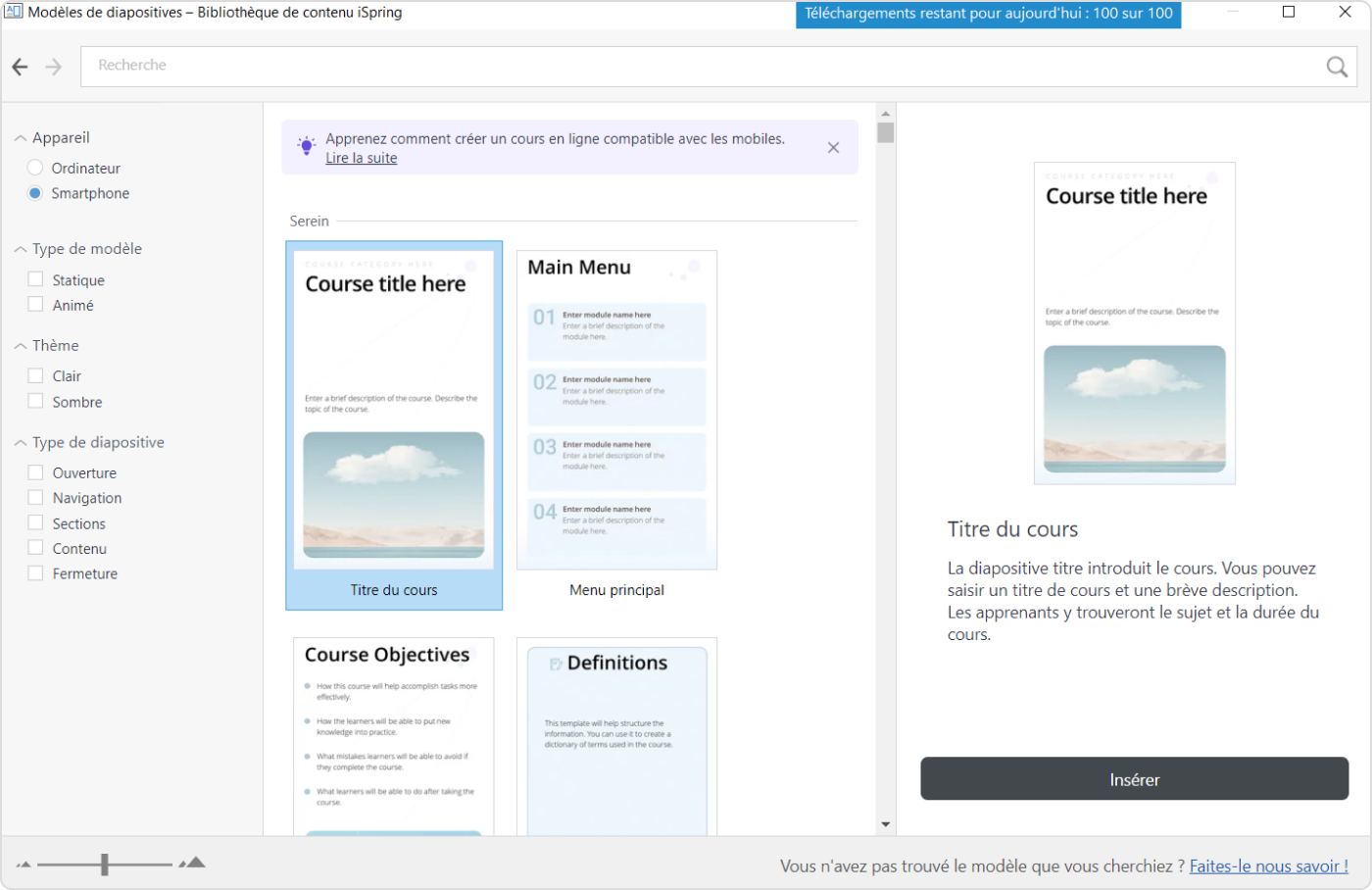Click the lightbulb tip icon
The image size is (1372, 890).
click(x=307, y=147)
